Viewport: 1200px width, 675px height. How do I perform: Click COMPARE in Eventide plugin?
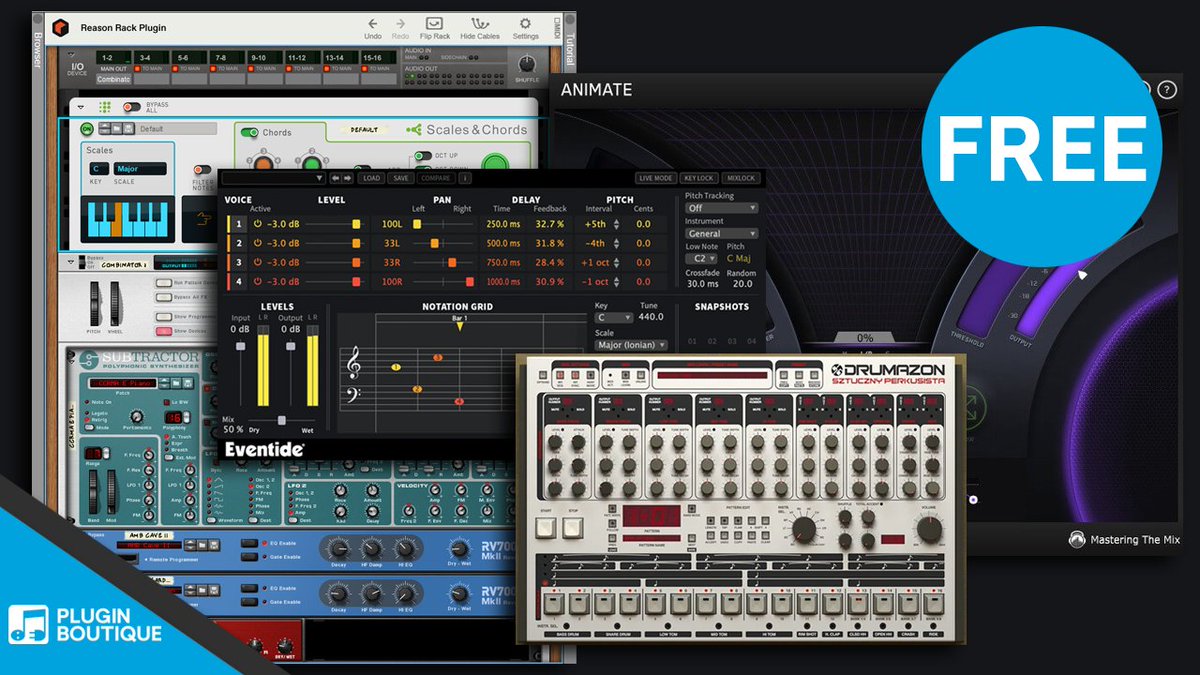tap(436, 178)
